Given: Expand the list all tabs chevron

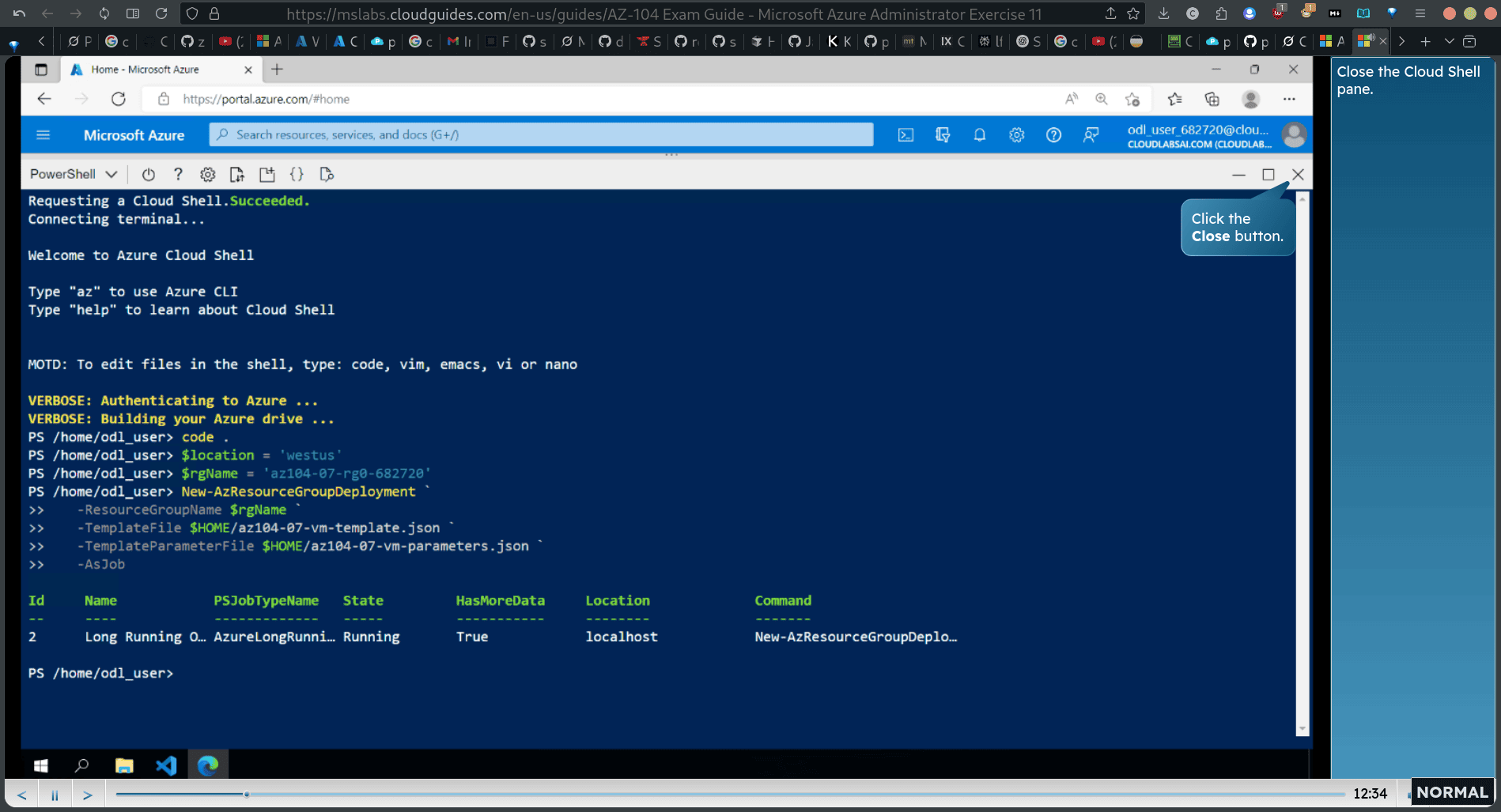Looking at the screenshot, I should pos(1449,41).
